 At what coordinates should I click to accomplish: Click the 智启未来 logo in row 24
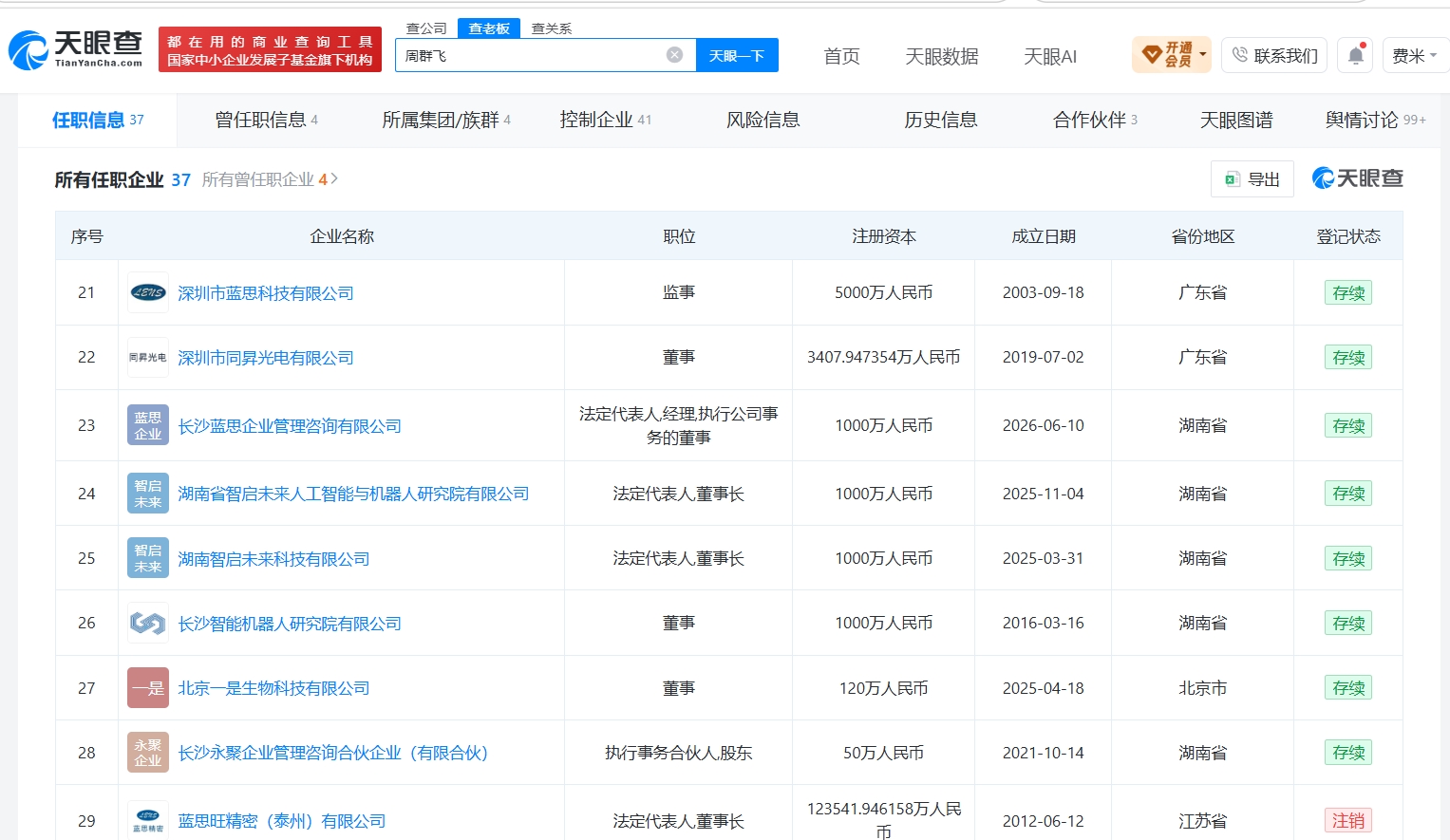[148, 494]
